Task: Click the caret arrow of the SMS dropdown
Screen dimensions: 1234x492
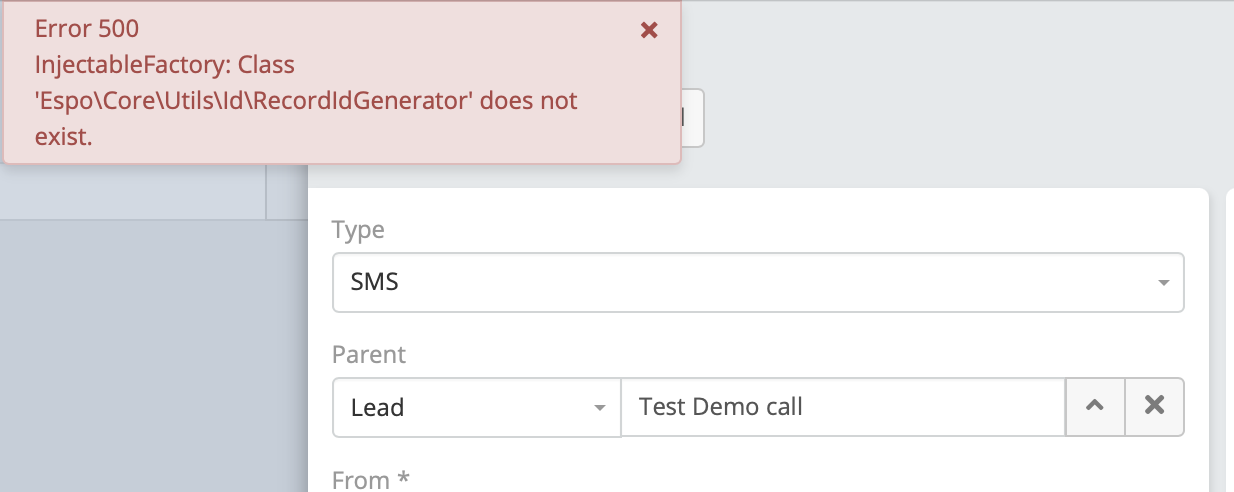Action: click(x=1163, y=283)
